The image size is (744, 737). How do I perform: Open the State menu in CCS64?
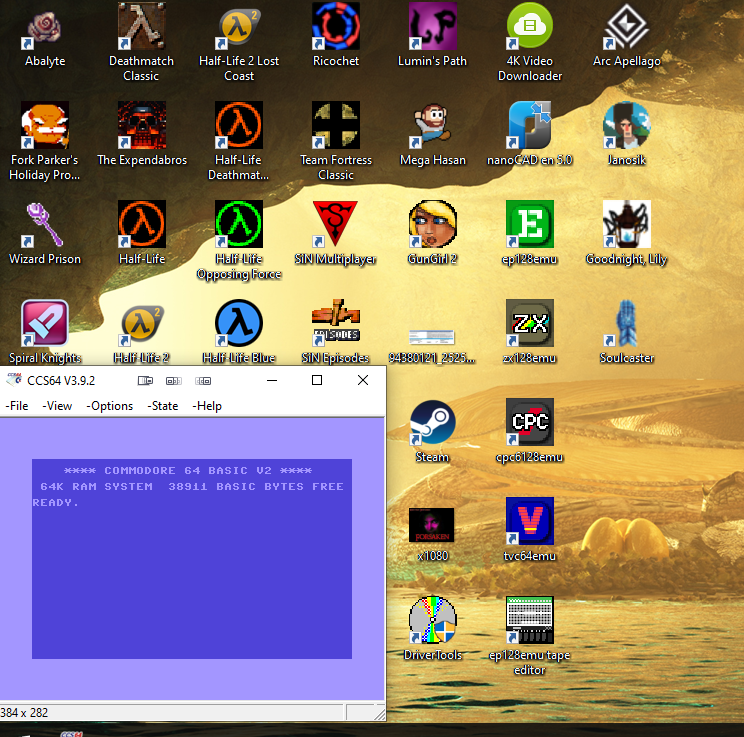[163, 406]
